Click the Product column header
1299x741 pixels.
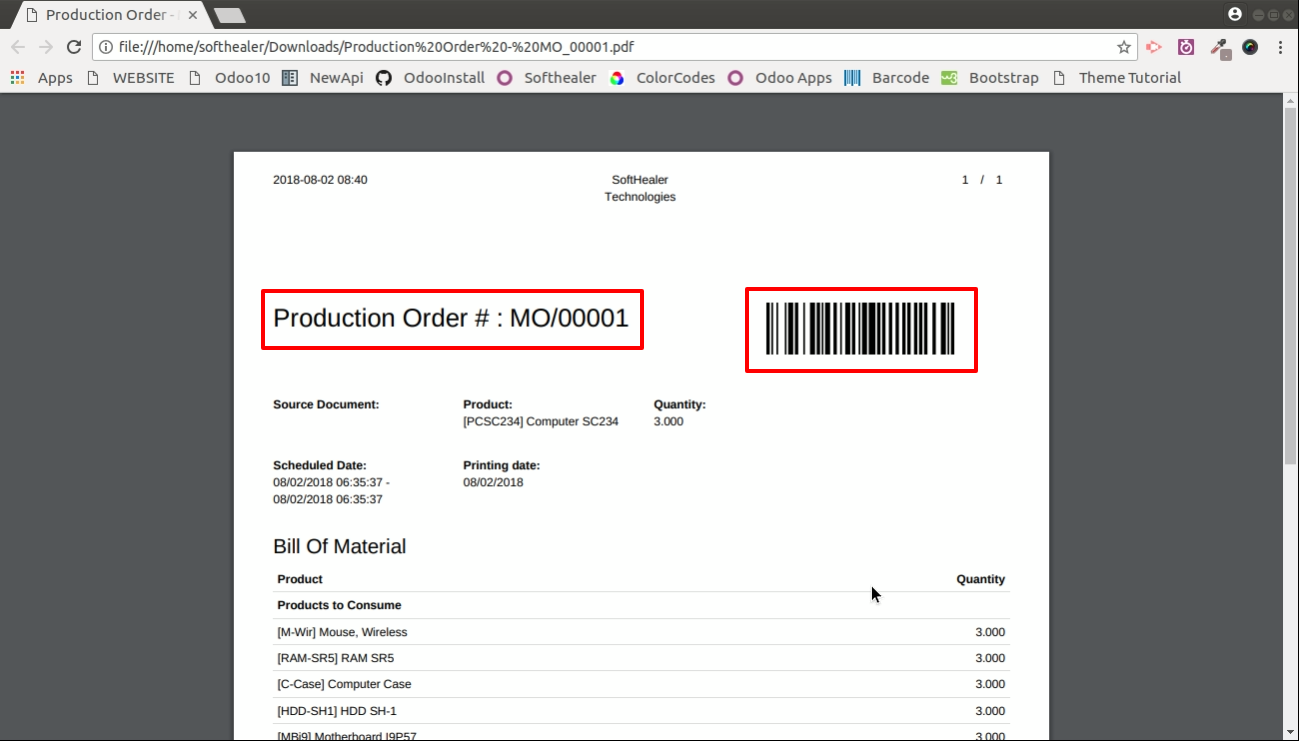tap(300, 579)
